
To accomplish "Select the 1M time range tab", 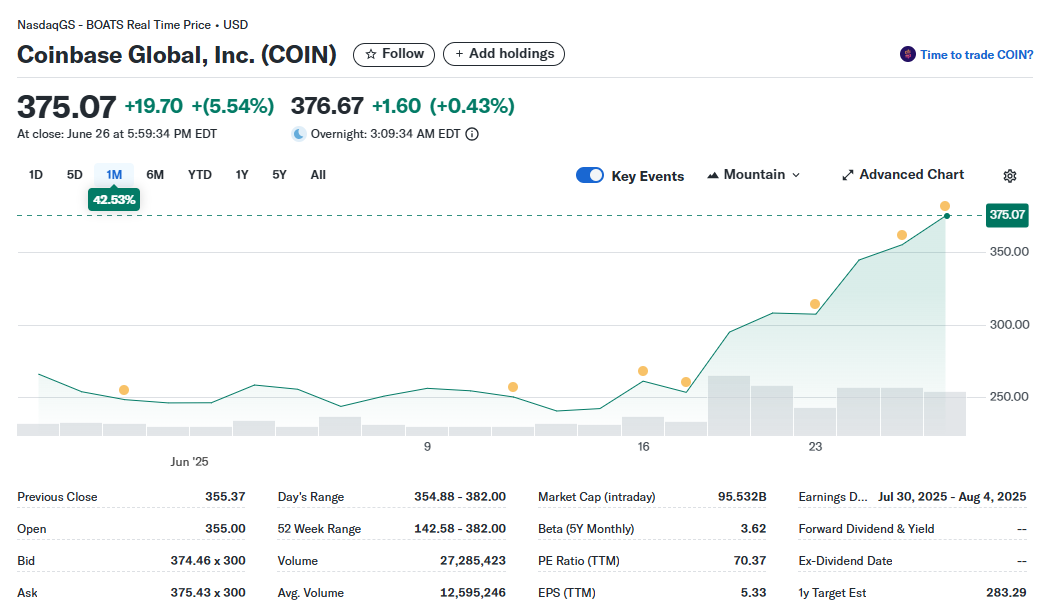I will click(x=114, y=175).
